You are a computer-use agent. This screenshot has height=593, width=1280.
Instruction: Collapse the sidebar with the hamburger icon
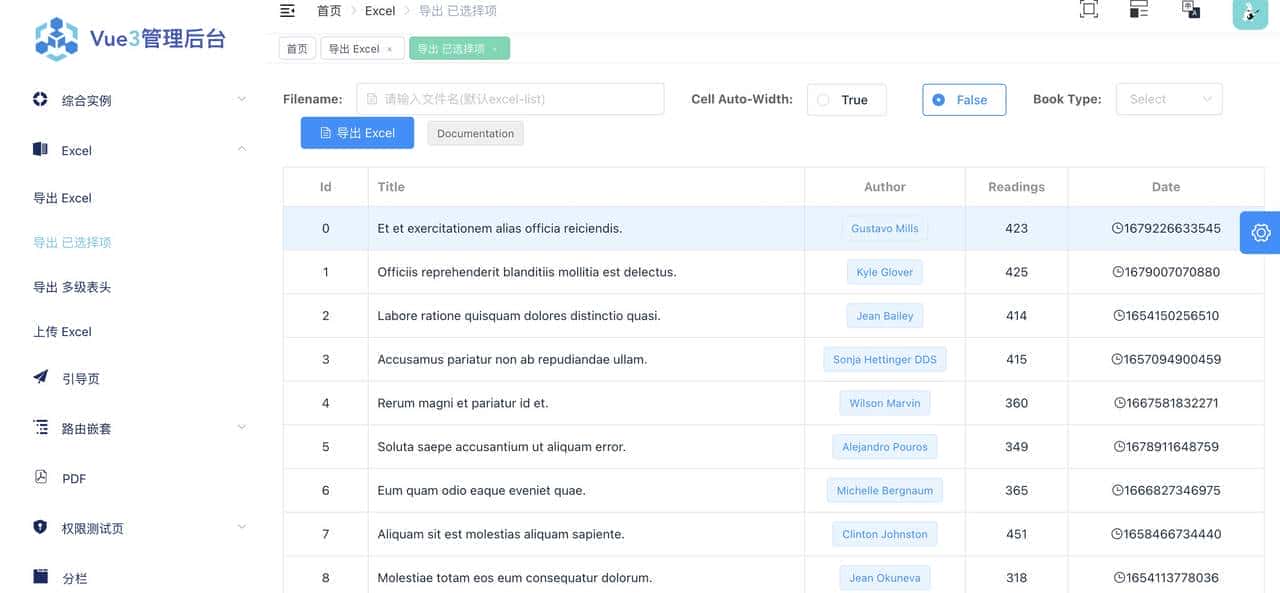288,11
